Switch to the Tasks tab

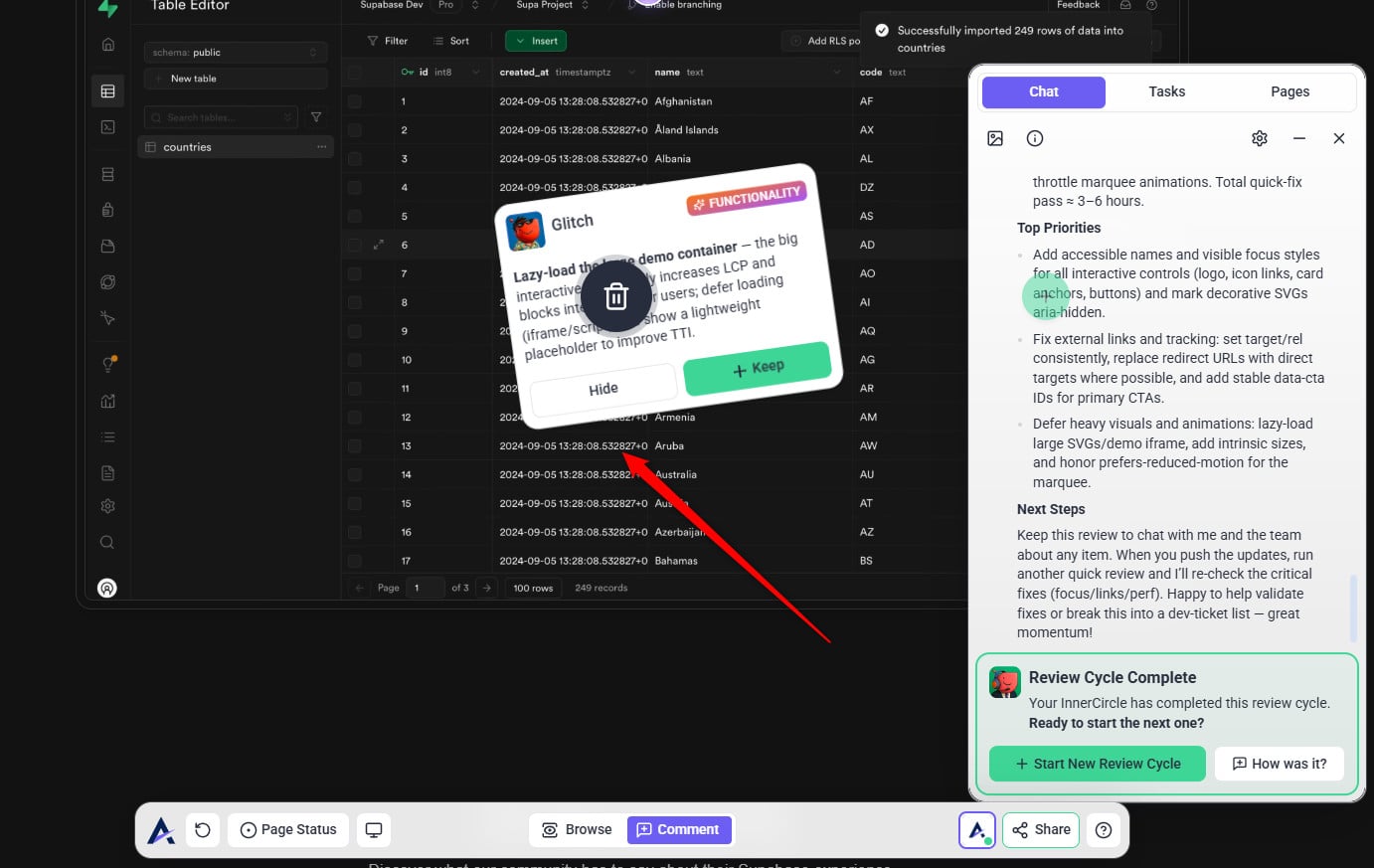tap(1166, 91)
